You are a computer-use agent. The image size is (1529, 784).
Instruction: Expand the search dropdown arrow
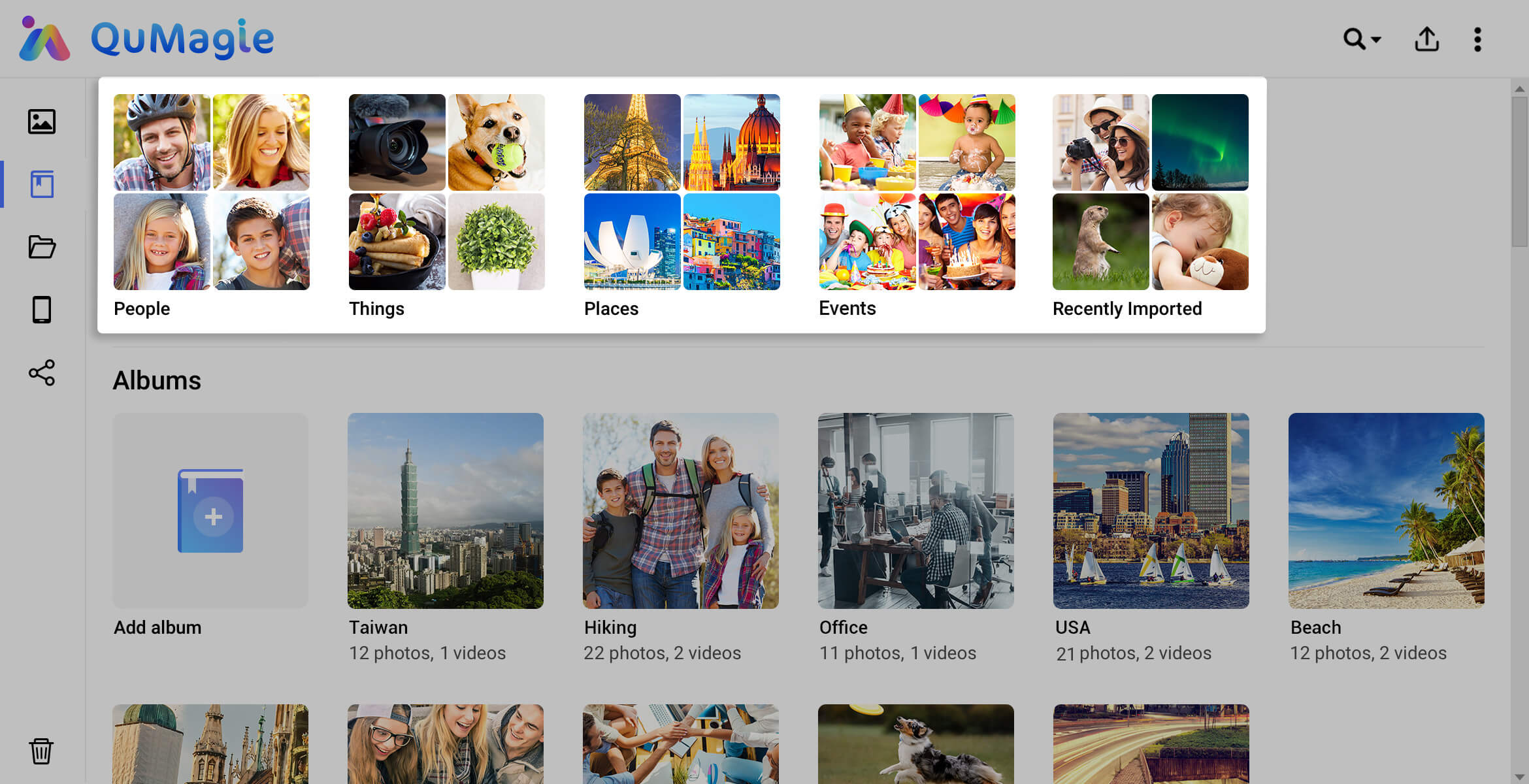[x=1376, y=40]
